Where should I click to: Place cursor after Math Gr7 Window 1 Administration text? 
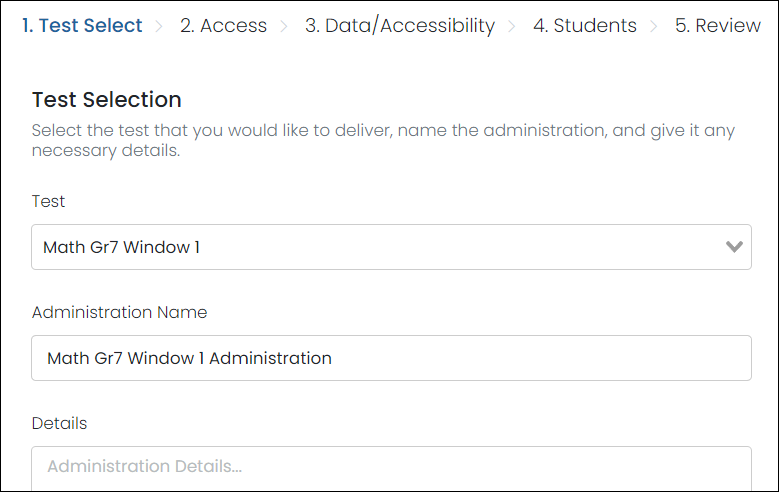pos(334,358)
